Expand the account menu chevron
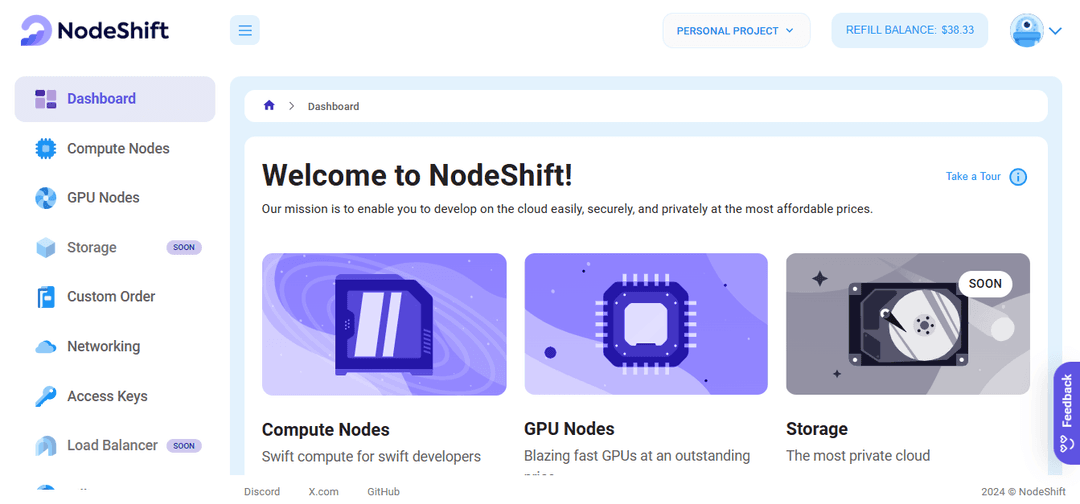1080x504 pixels. click(x=1056, y=31)
